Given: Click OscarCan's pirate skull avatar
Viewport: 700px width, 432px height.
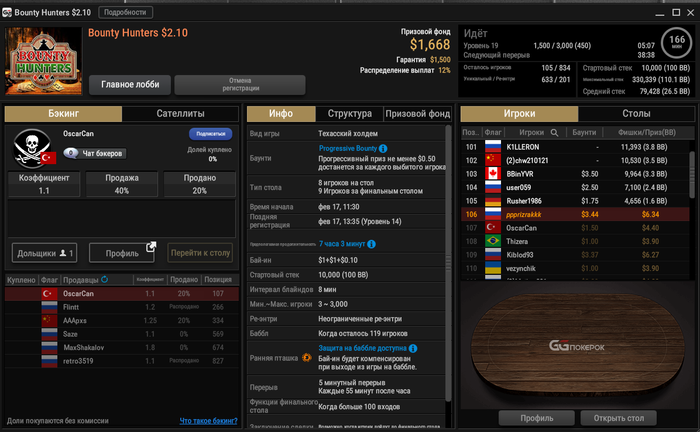Looking at the screenshot, I should coord(32,148).
